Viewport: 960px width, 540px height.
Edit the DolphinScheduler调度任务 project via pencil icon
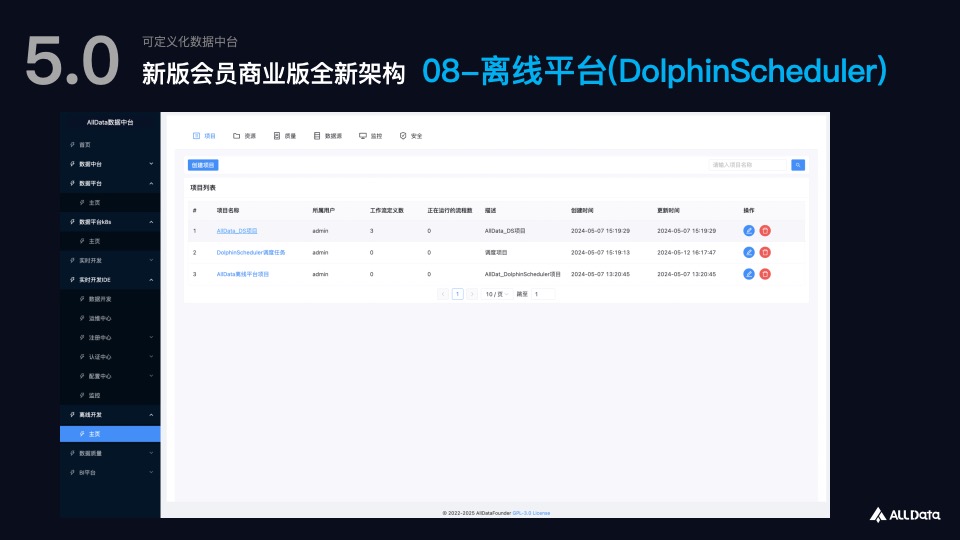[x=748, y=252]
